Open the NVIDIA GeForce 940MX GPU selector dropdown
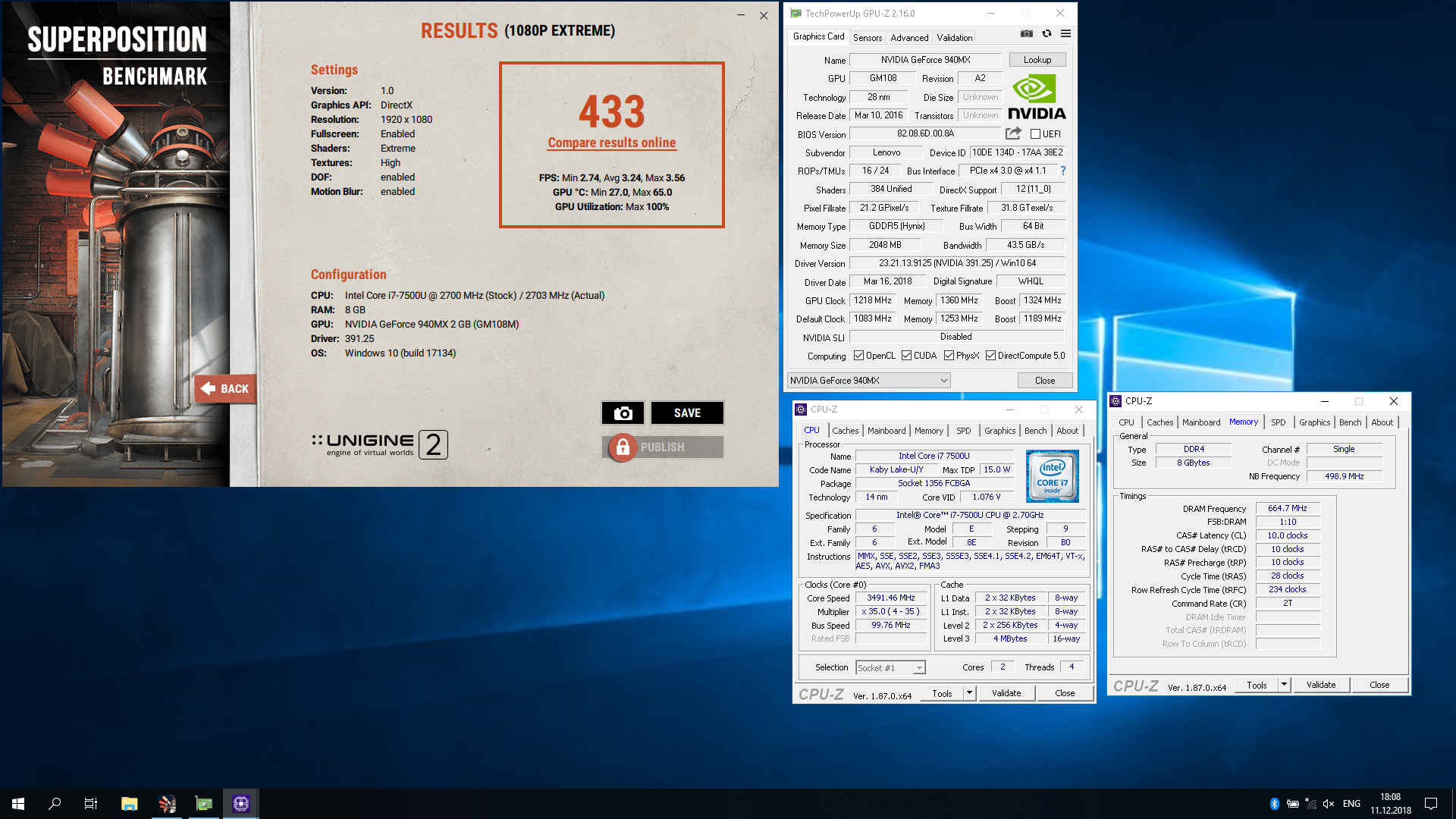1456x819 pixels. click(x=868, y=381)
